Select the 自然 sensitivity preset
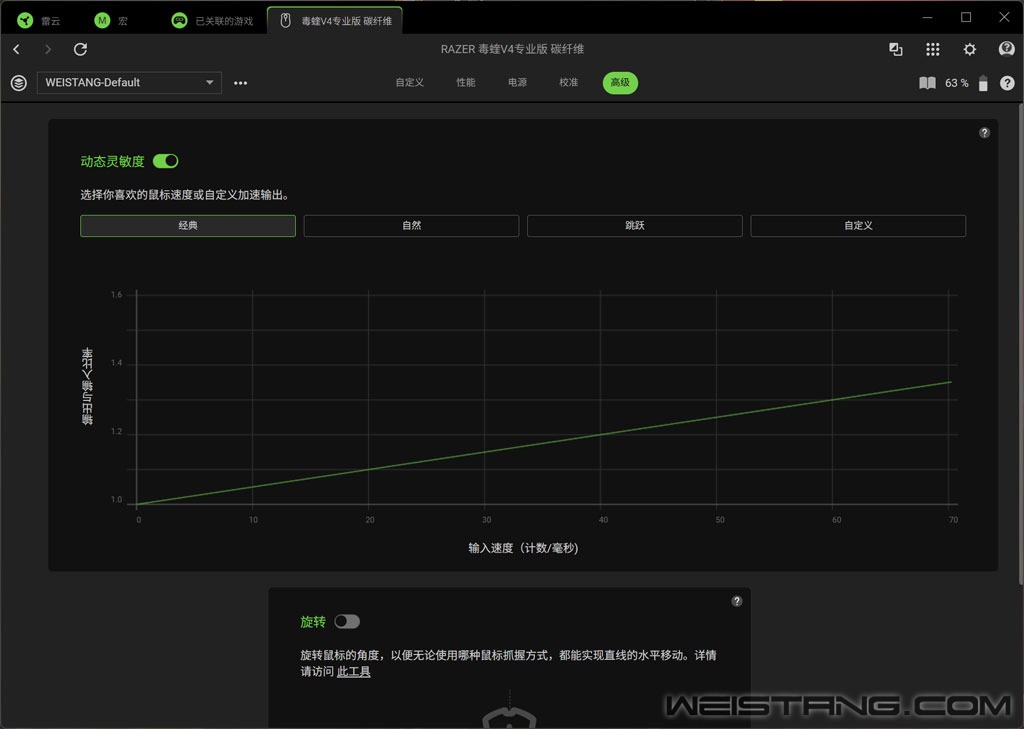This screenshot has width=1024, height=729. tap(411, 225)
